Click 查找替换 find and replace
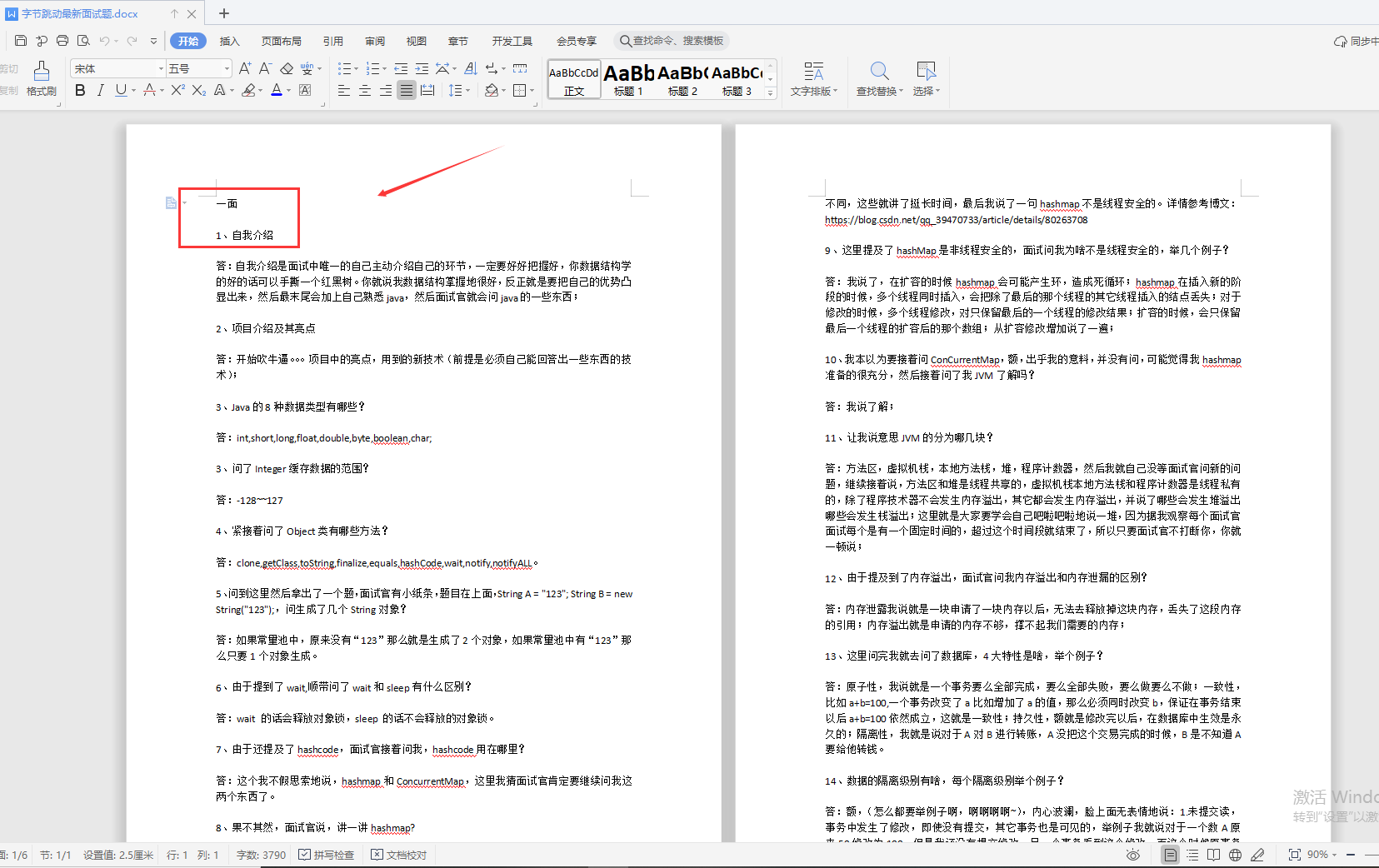The width and height of the screenshot is (1379, 868). coord(879,79)
